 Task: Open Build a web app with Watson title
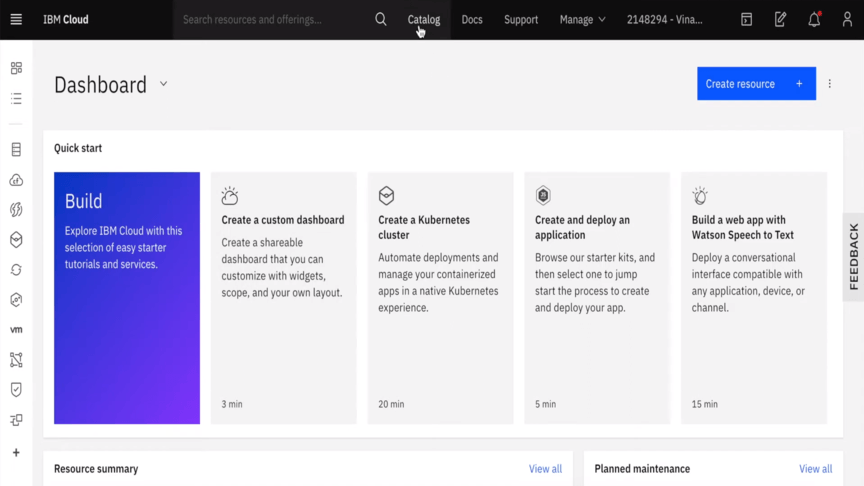pyautogui.click(x=742, y=227)
